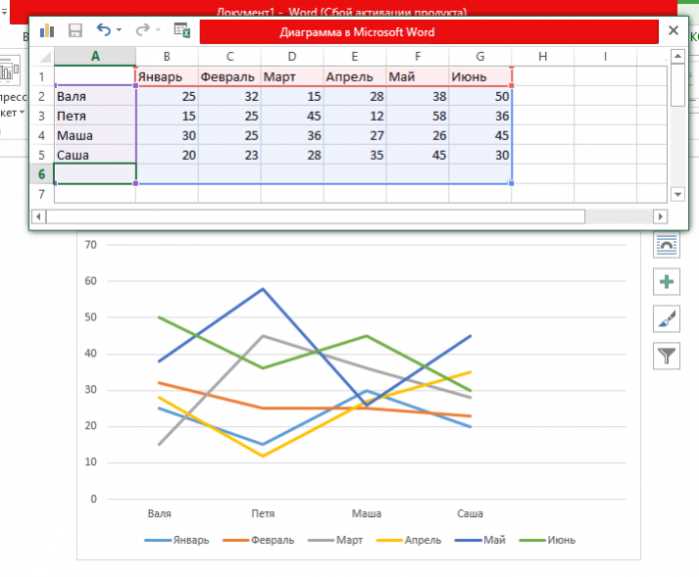The image size is (699, 577).
Task: Select column A header
Action: tap(95, 57)
